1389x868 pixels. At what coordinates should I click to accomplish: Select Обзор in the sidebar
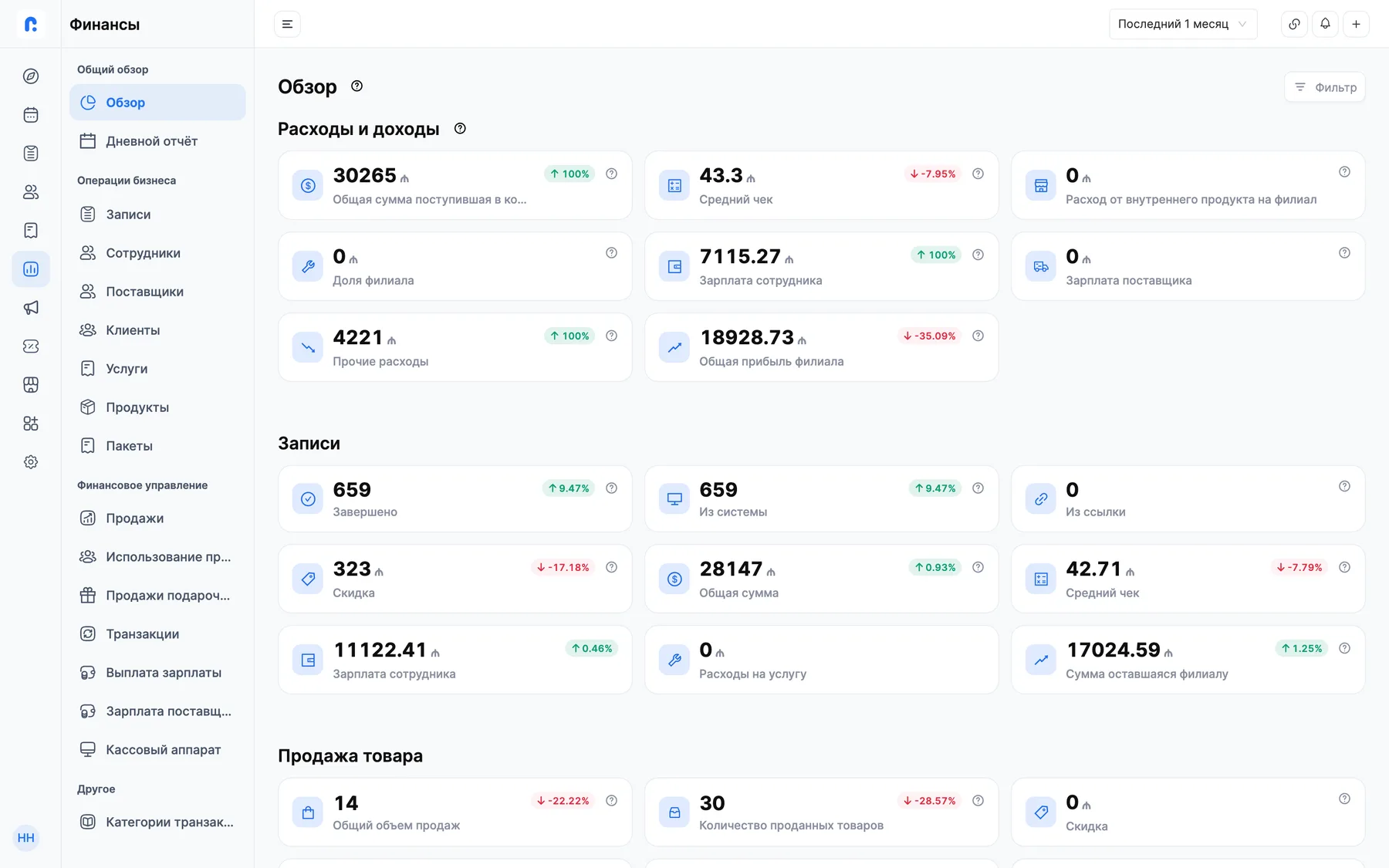pos(157,103)
